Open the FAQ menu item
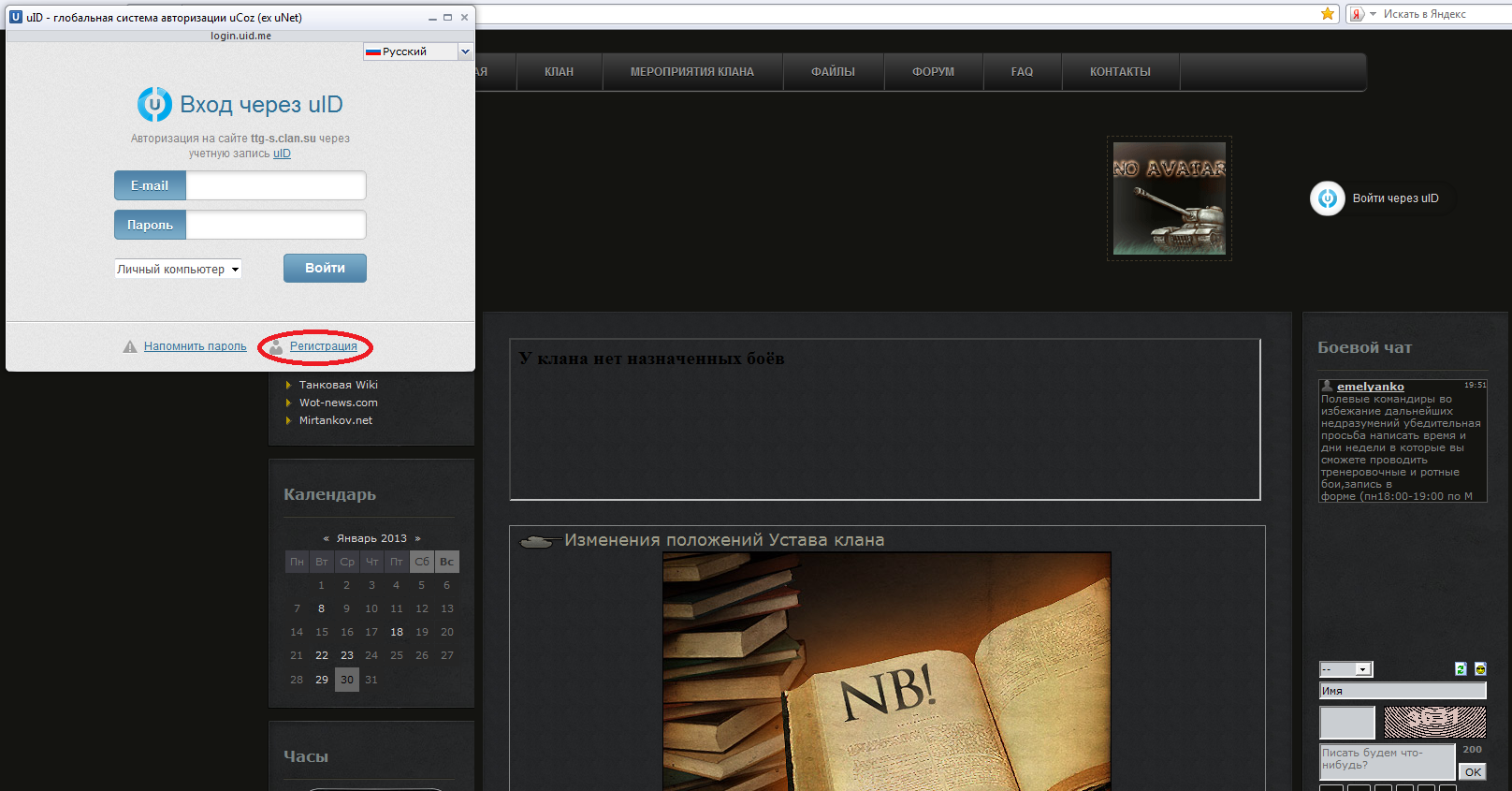The height and width of the screenshot is (791, 1512). [x=1022, y=71]
